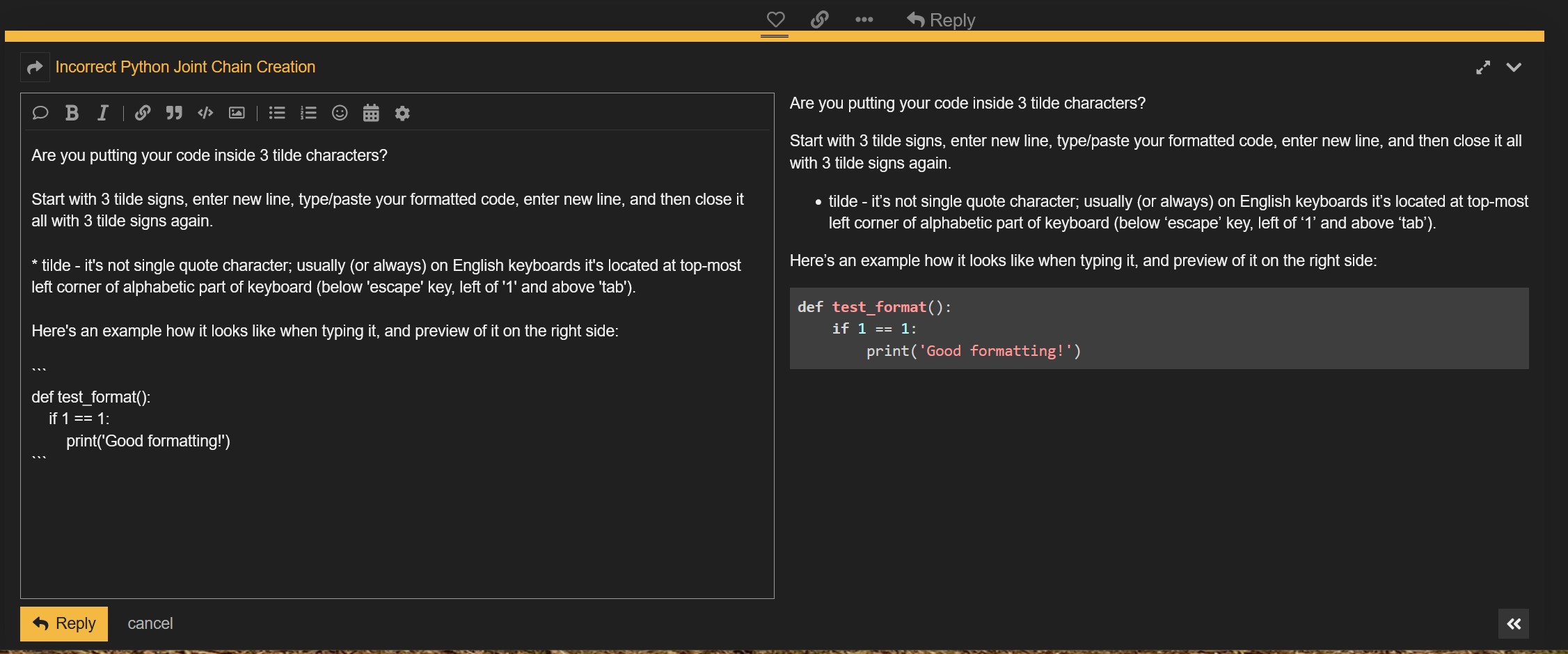Upload an image via the toolbar
The width and height of the screenshot is (1568, 654).
tap(237, 113)
